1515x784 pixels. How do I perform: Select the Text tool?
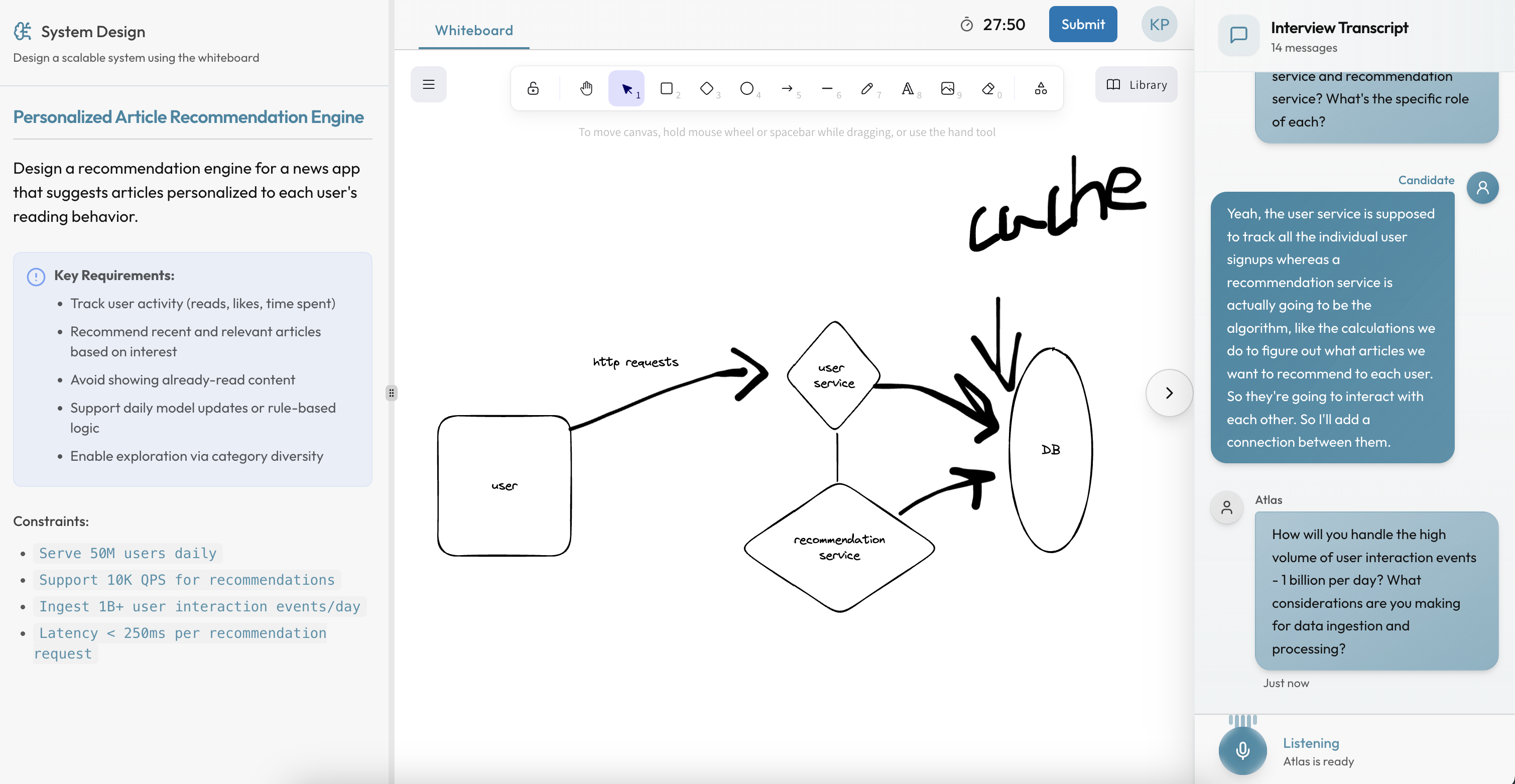click(908, 88)
